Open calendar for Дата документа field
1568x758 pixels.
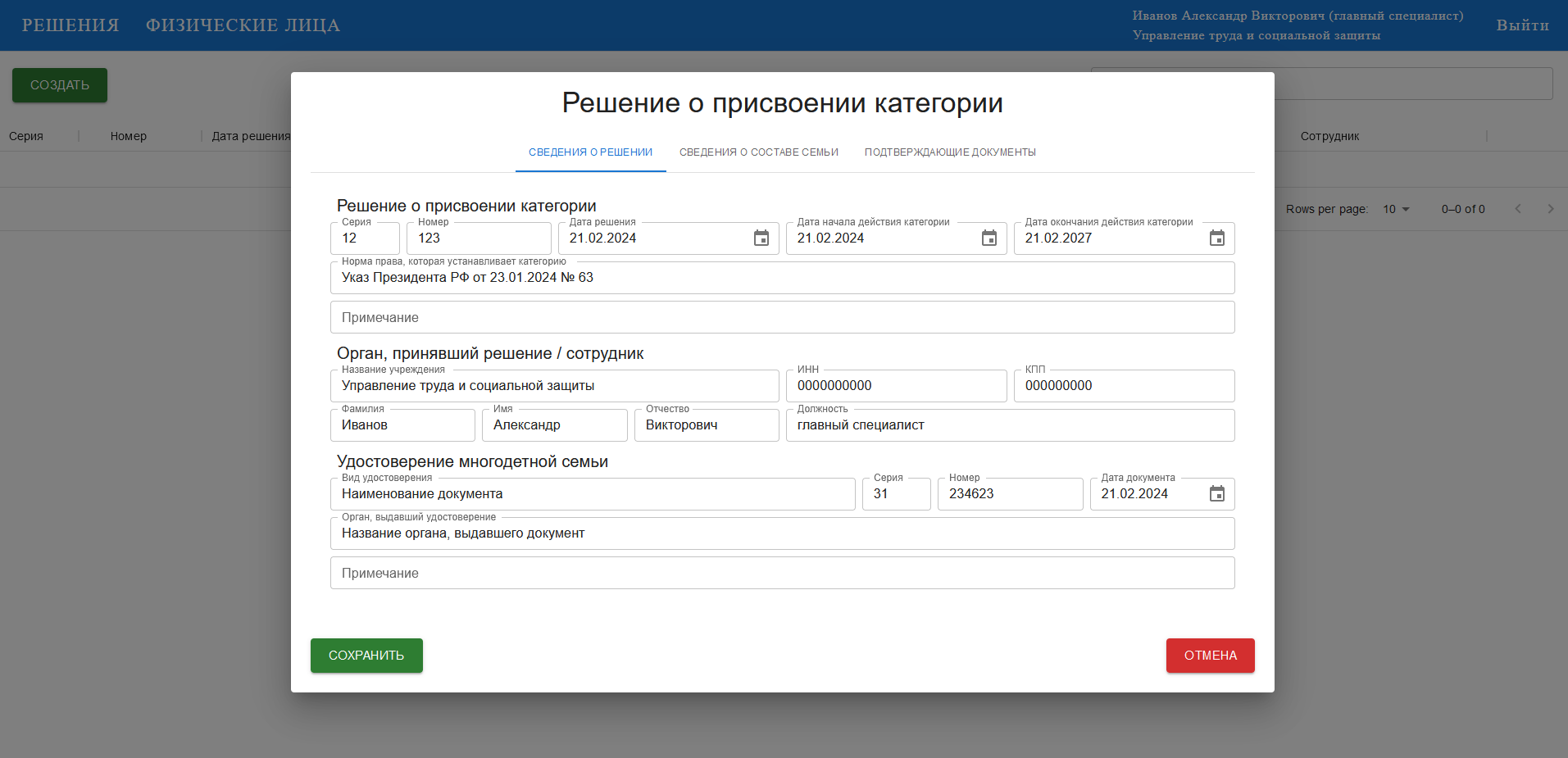(x=1217, y=494)
